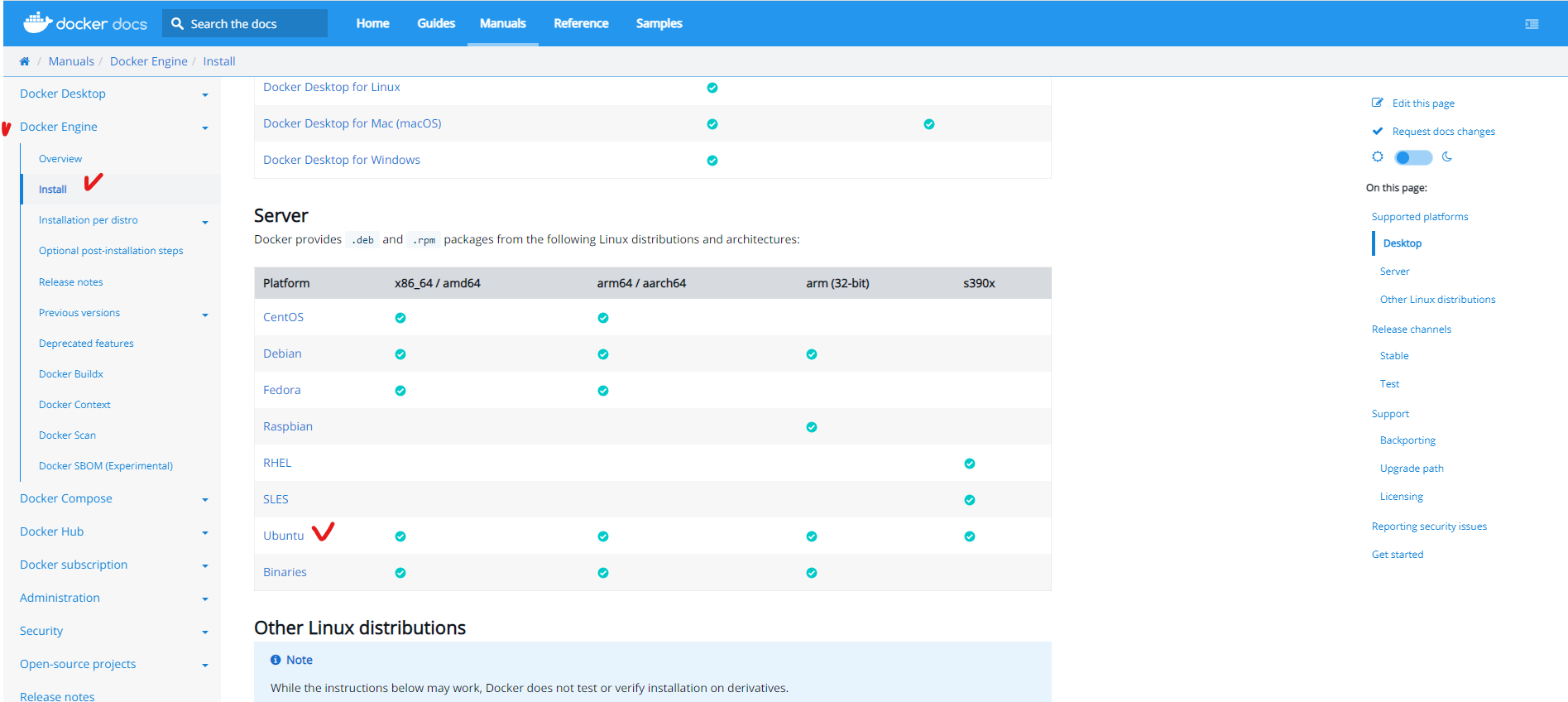Open Docker Desktop for Linux link
The width and height of the screenshot is (1568, 702).
[332, 87]
